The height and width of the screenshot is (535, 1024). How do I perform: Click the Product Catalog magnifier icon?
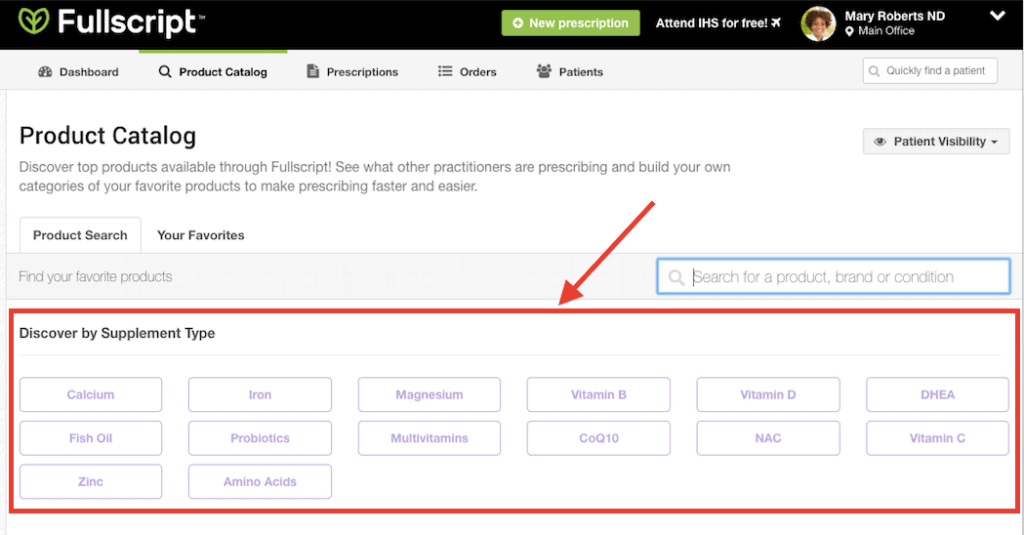click(165, 71)
